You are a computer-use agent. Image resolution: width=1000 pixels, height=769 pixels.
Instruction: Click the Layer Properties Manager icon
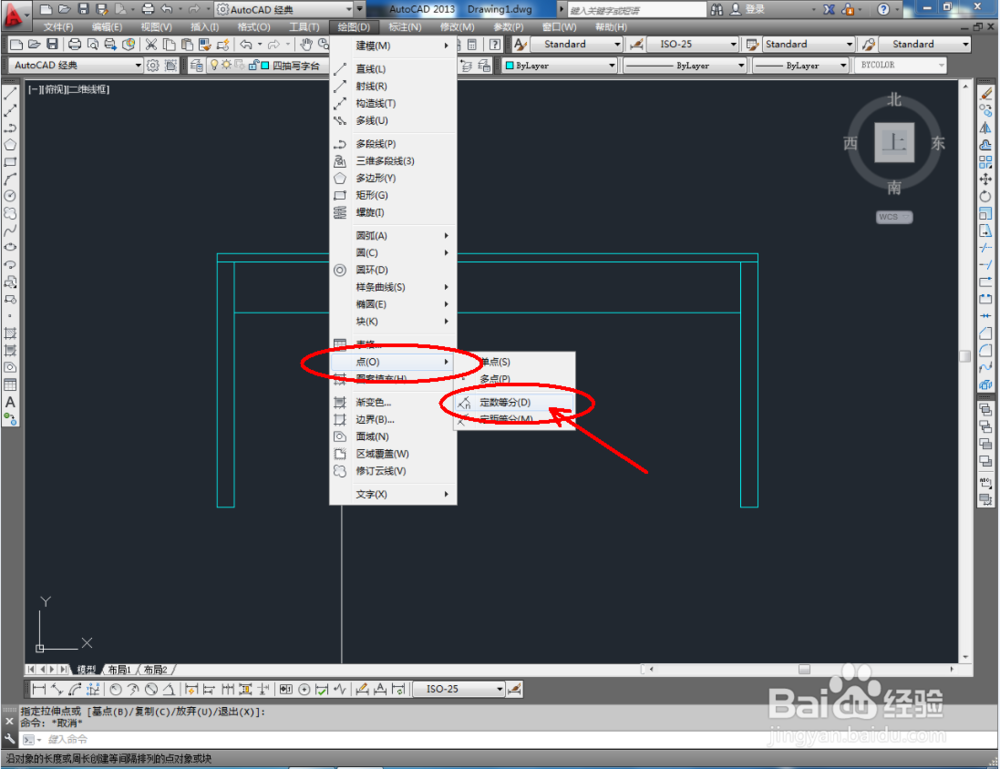click(197, 65)
